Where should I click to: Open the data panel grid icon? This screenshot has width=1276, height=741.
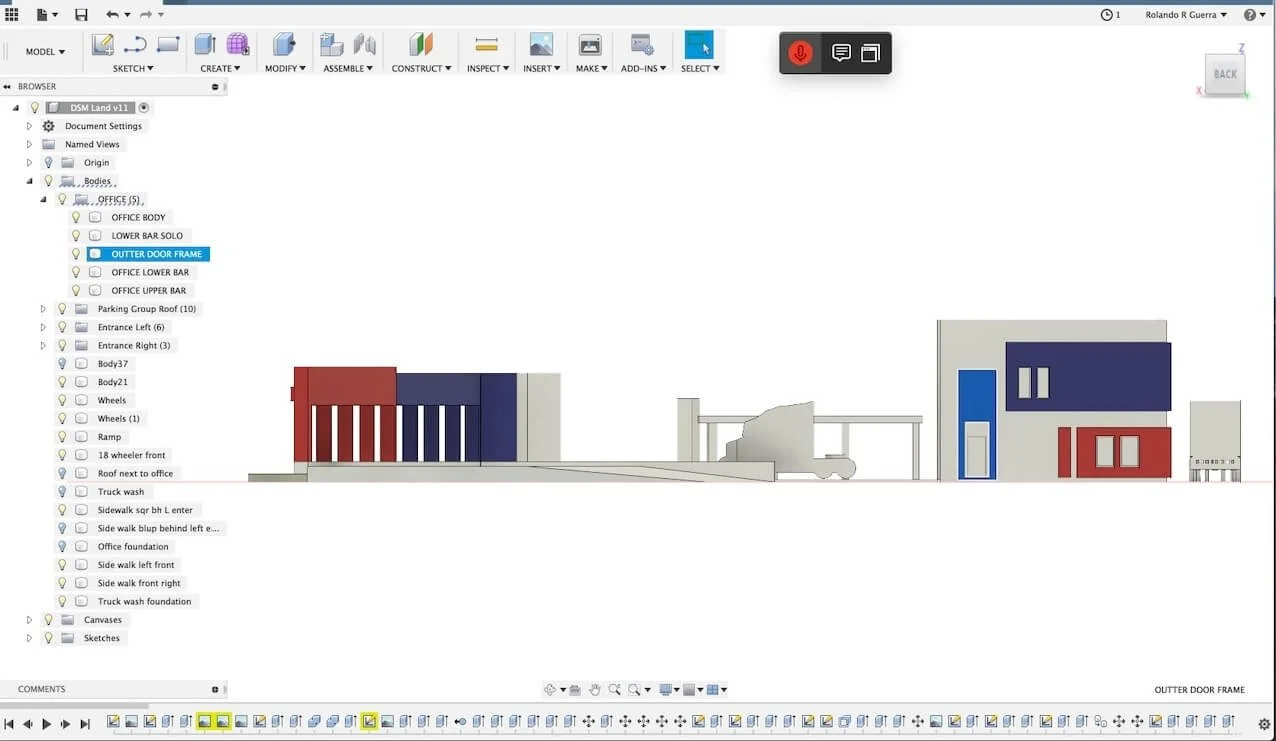pos(12,15)
